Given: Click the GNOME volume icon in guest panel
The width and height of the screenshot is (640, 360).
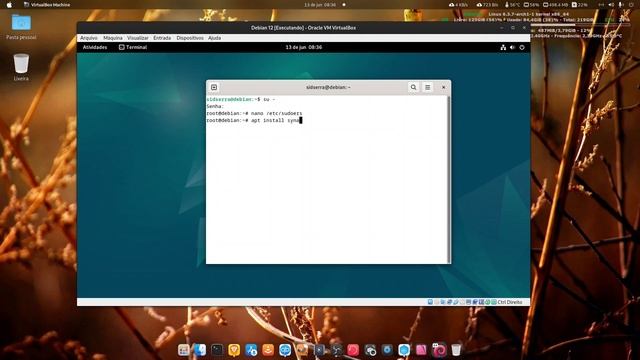Looking at the screenshot, I should pyautogui.click(x=512, y=47).
